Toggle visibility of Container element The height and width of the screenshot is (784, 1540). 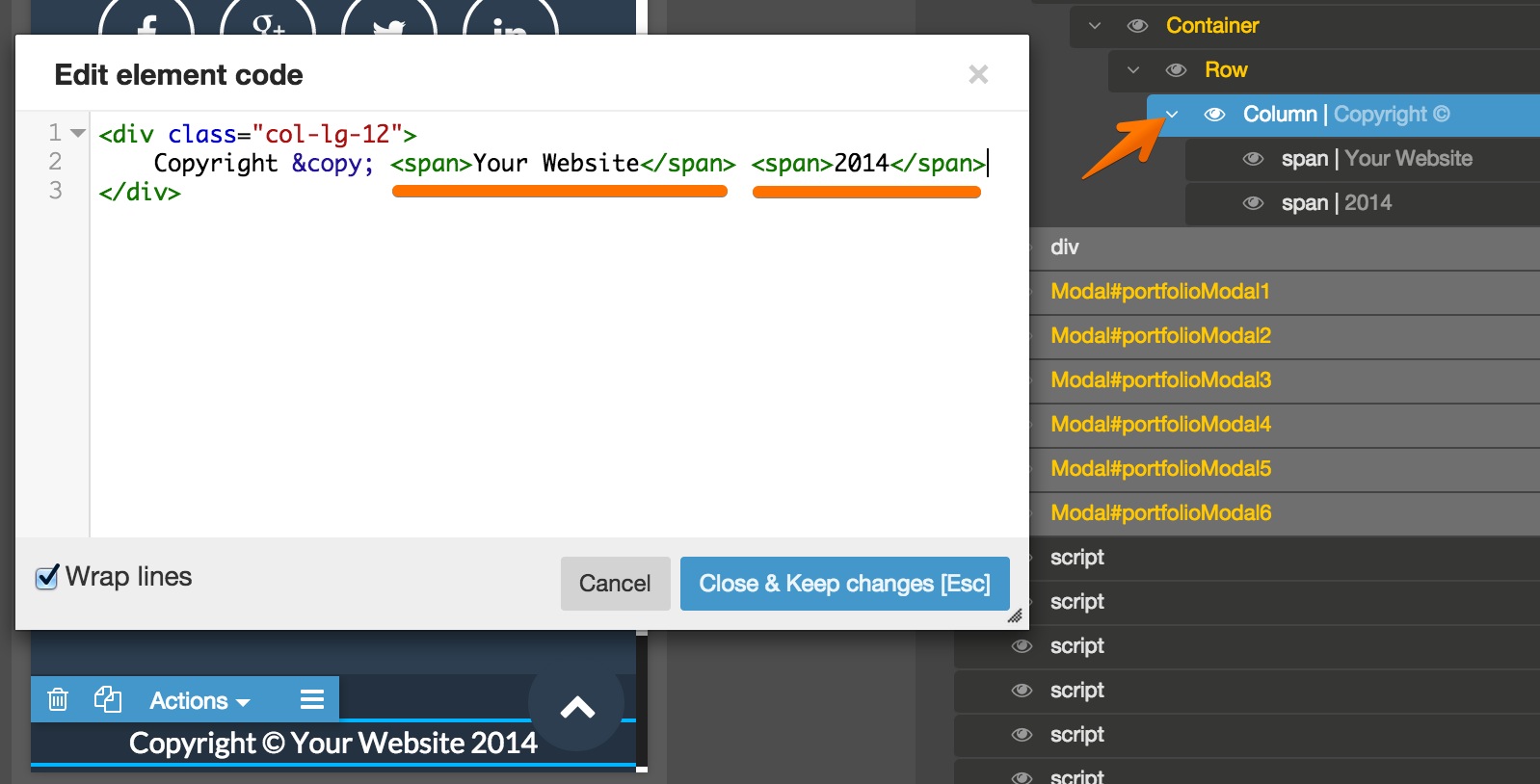1137,26
